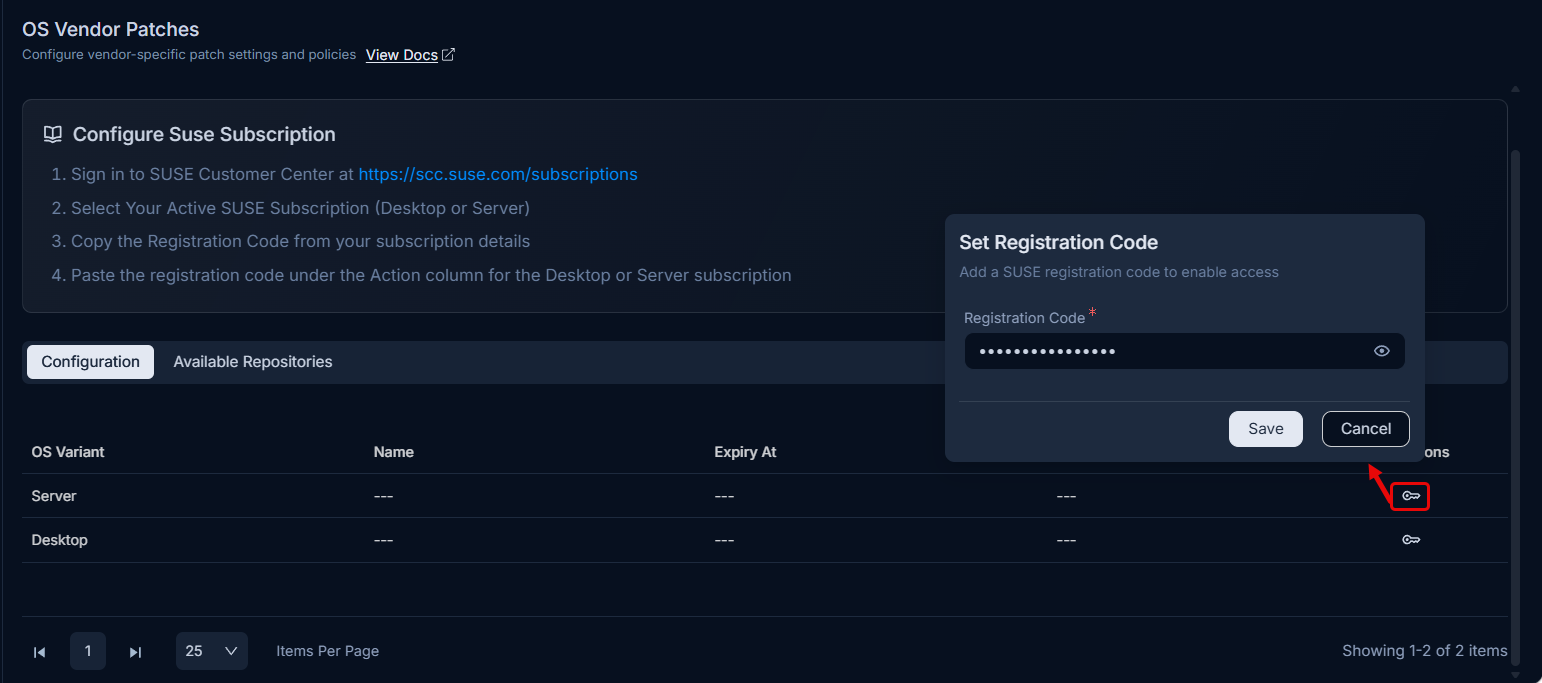Viewport: 1542px width, 683px height.
Task: Select page 1 button
Action: click(x=88, y=651)
